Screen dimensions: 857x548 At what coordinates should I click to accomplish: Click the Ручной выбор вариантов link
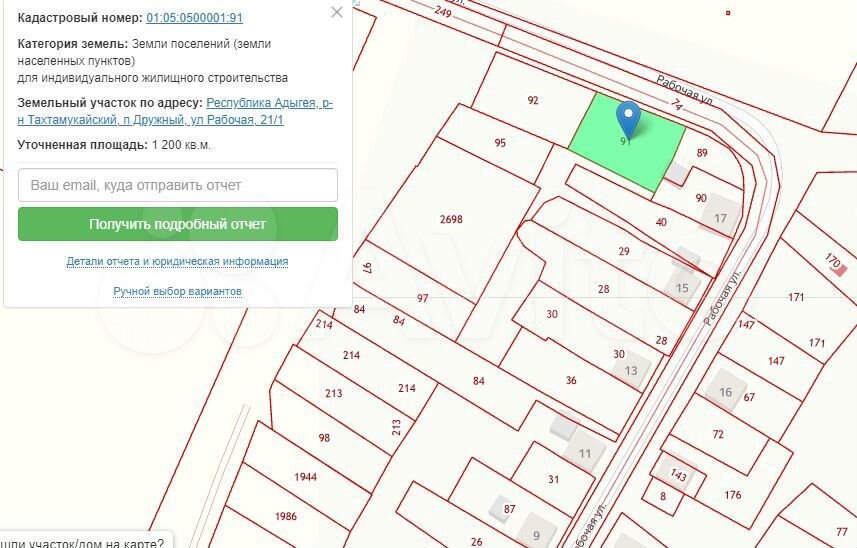coord(177,291)
